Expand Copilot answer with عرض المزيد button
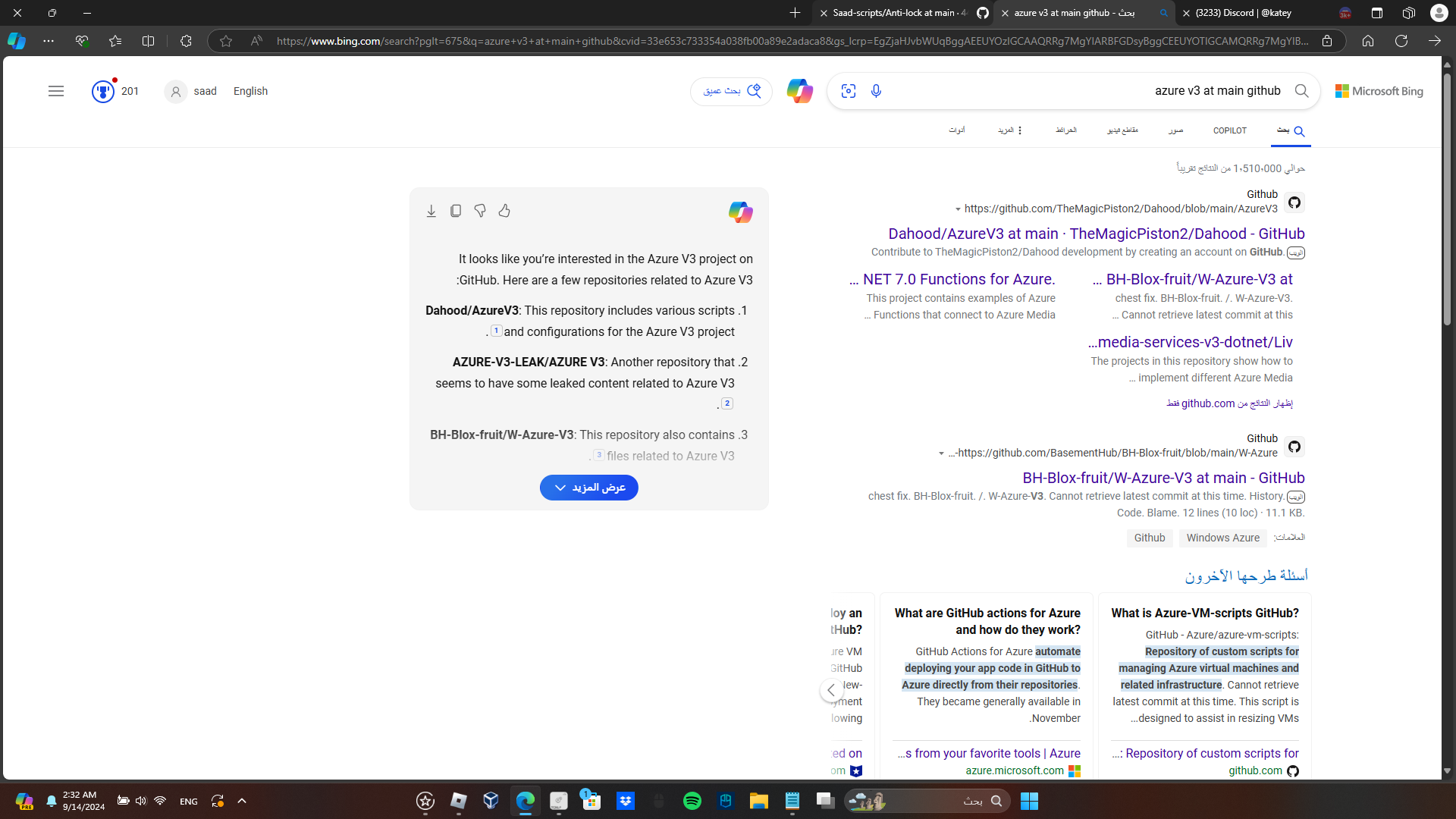 click(x=589, y=488)
